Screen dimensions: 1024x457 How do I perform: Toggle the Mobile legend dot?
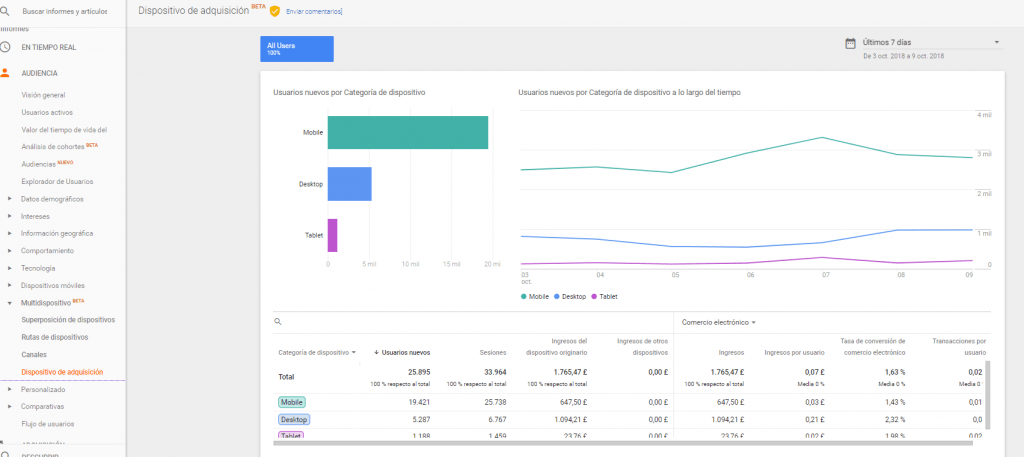(x=524, y=296)
